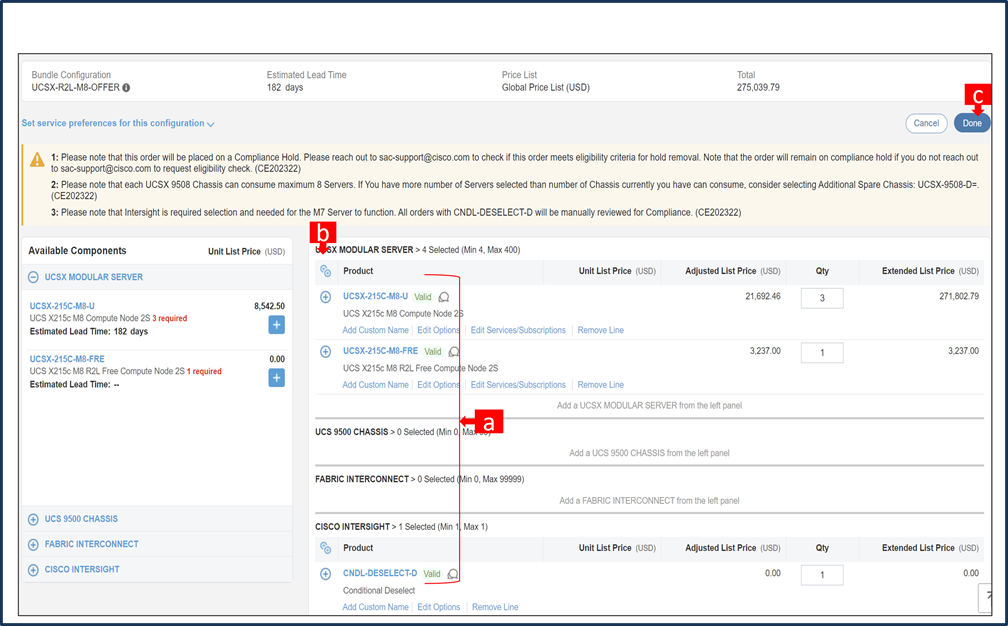
Task: Click support headset icon beside CNDL-DESELECT-D
Action: click(x=453, y=574)
